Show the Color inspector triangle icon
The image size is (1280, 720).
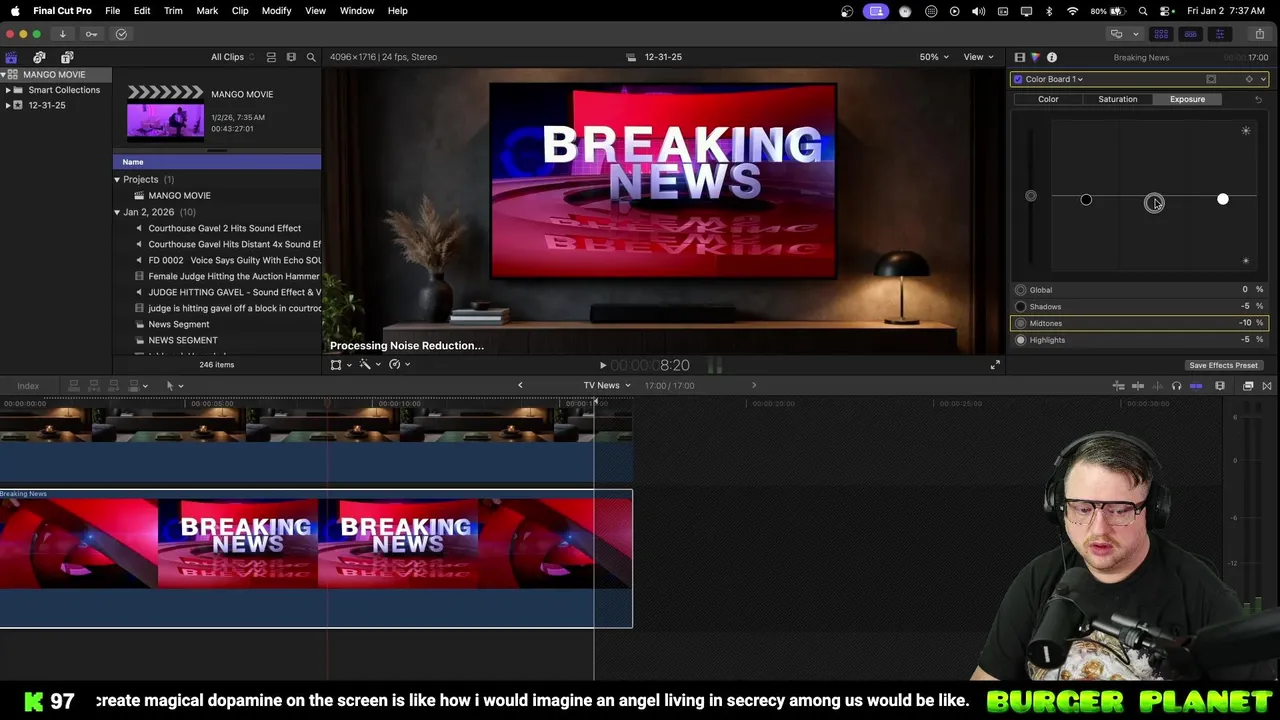pyautogui.click(x=1035, y=57)
